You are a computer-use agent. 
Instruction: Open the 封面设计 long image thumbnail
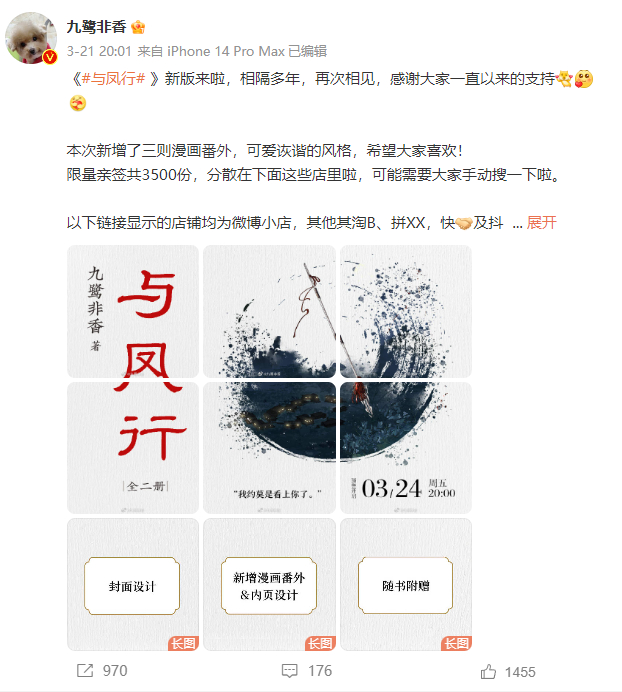click(x=133, y=584)
